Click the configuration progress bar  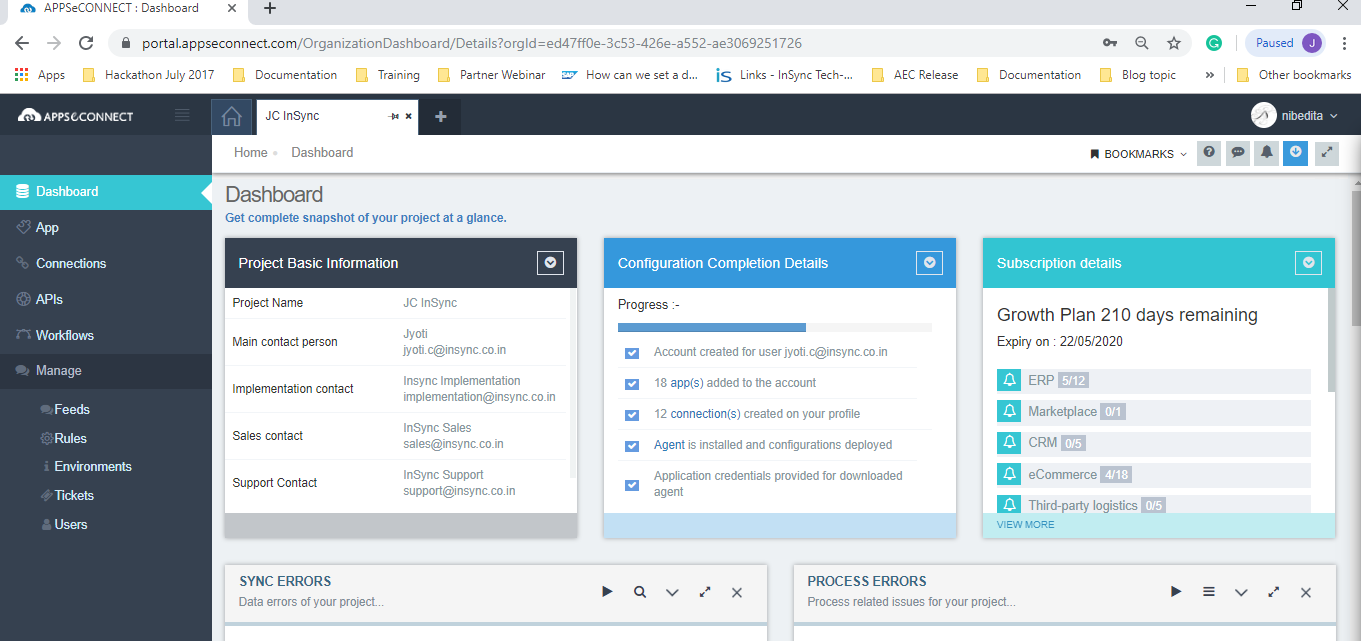tap(775, 327)
